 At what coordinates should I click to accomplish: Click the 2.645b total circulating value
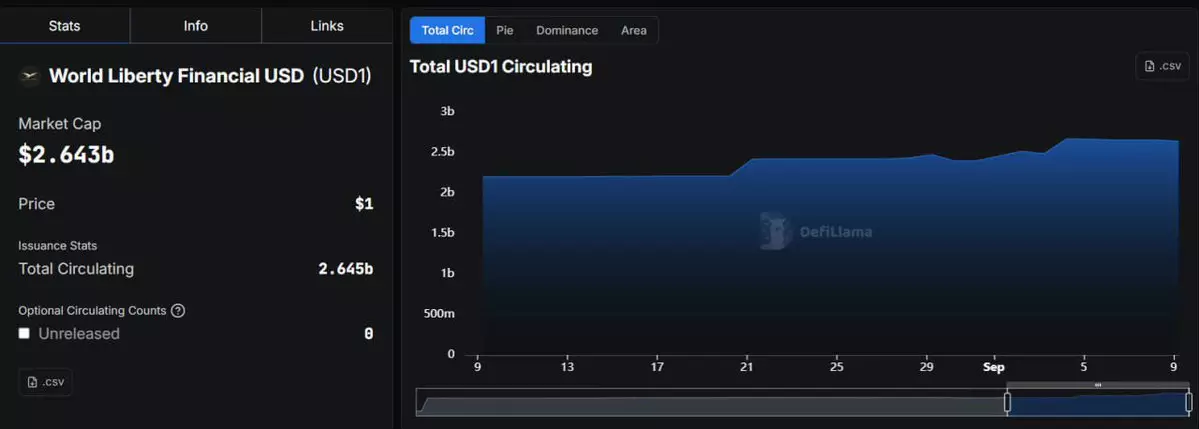coord(346,269)
